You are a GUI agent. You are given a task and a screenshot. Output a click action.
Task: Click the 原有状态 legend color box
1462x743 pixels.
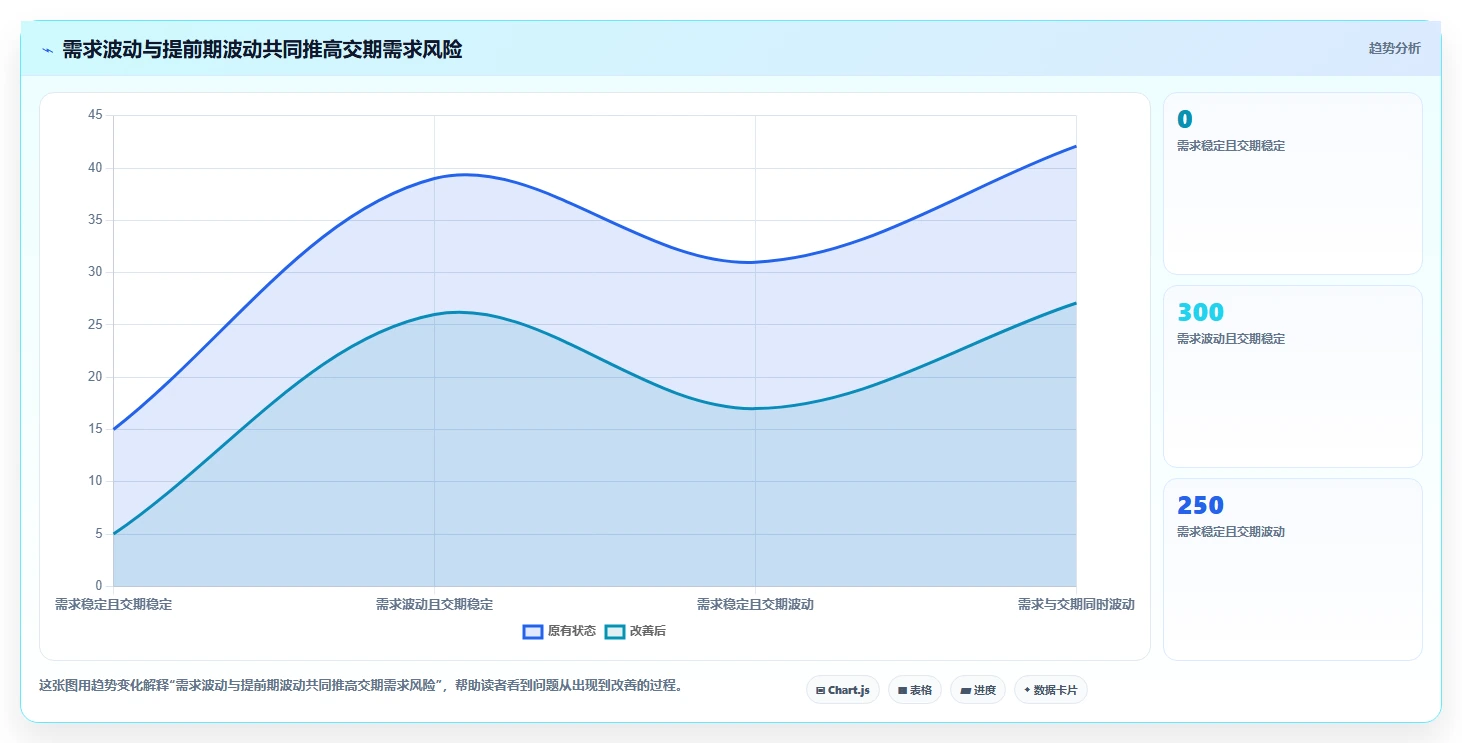pyautogui.click(x=533, y=631)
